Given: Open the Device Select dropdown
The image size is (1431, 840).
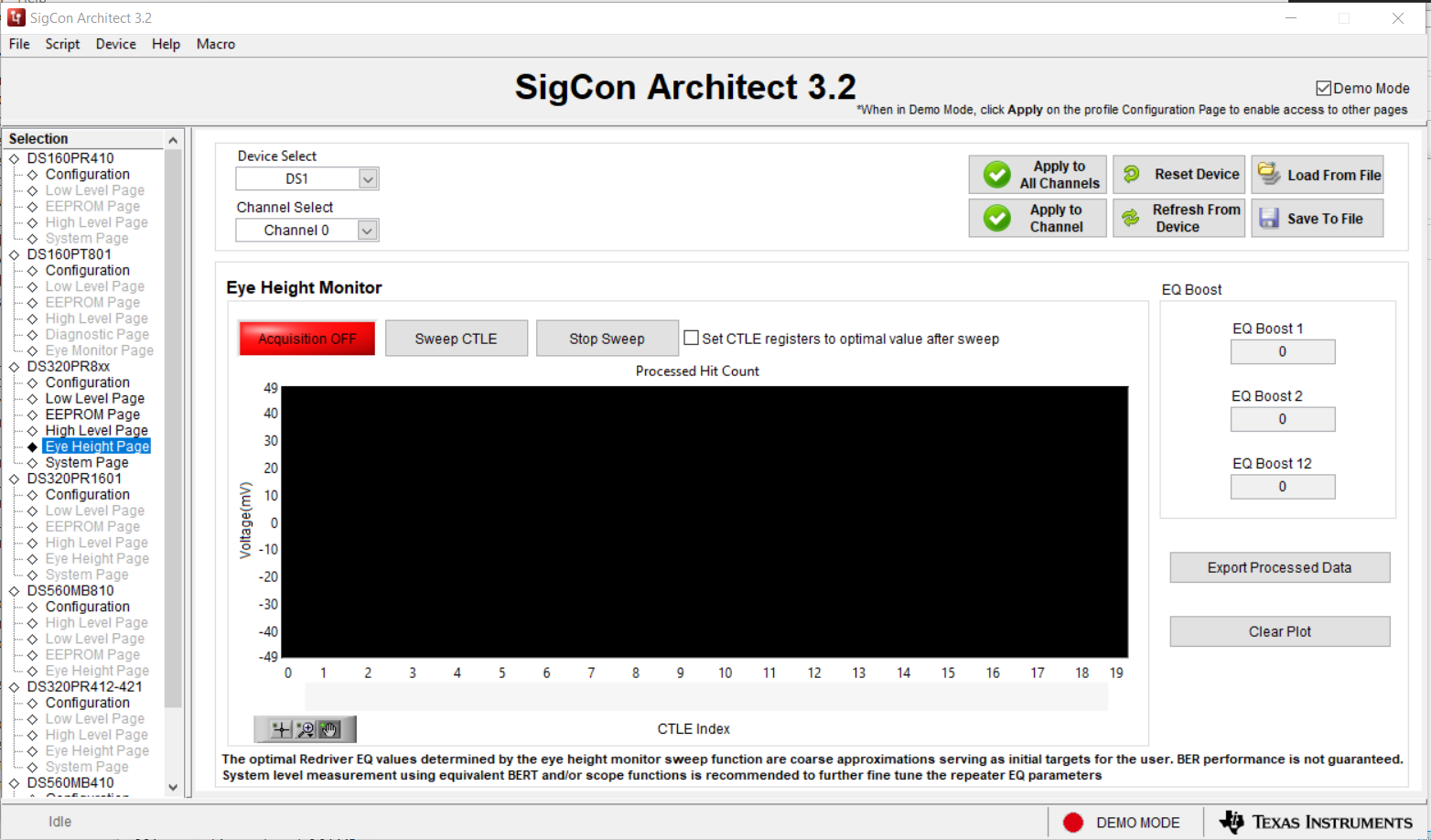Looking at the screenshot, I should [x=368, y=179].
